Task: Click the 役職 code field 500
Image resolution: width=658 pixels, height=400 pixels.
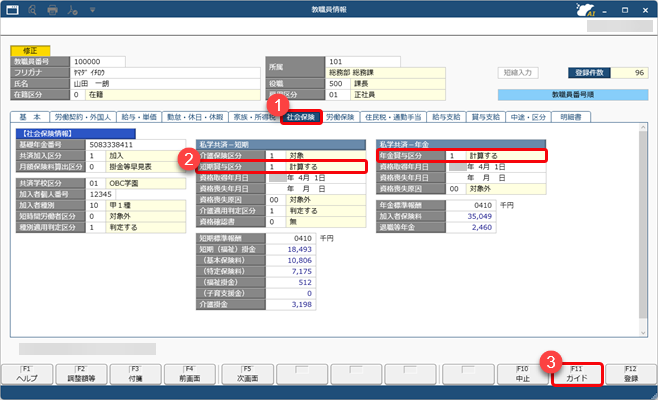Action: (337, 84)
